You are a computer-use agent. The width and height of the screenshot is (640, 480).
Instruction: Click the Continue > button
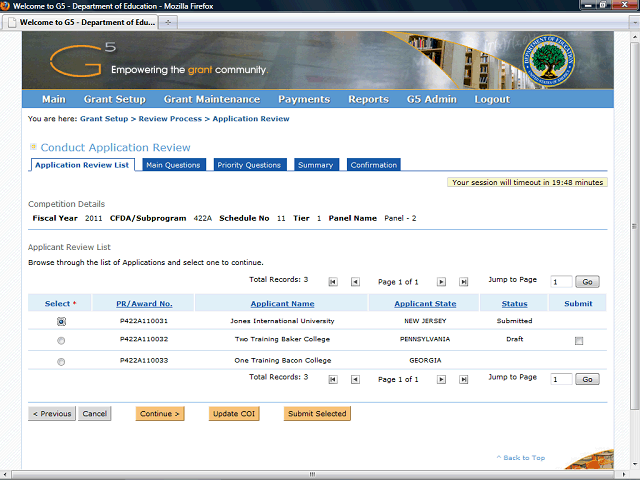click(160, 413)
